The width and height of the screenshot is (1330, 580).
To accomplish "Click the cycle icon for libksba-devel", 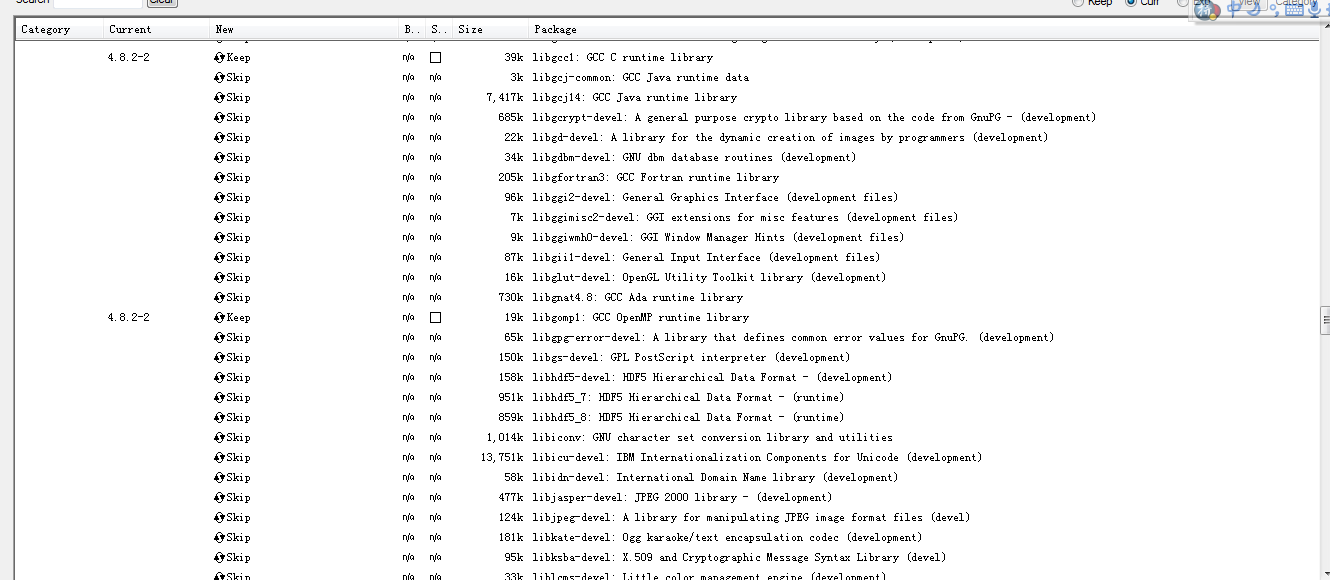I will pyautogui.click(x=220, y=558).
